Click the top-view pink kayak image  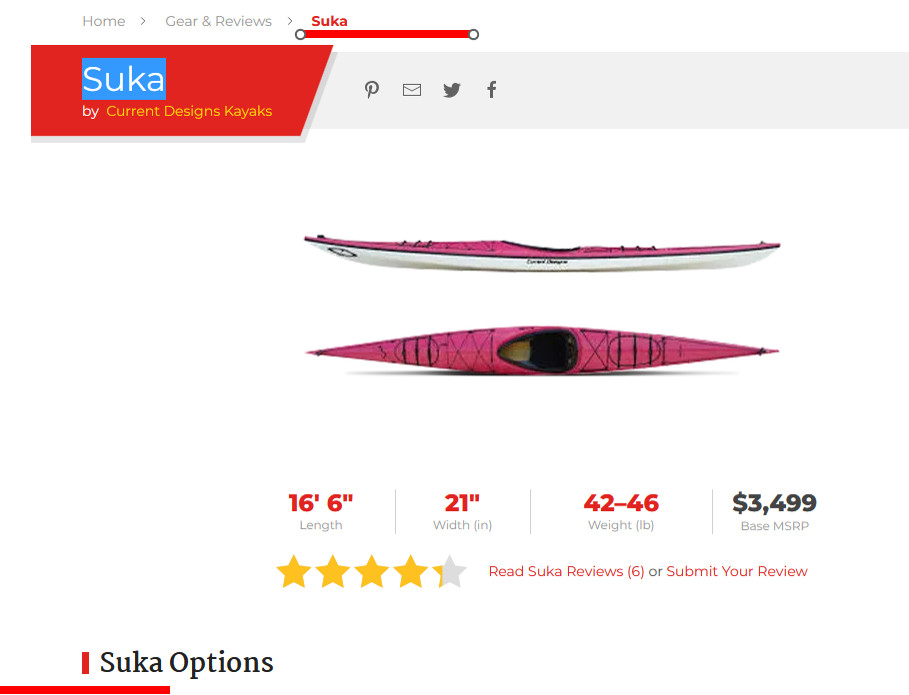pyautogui.click(x=542, y=350)
